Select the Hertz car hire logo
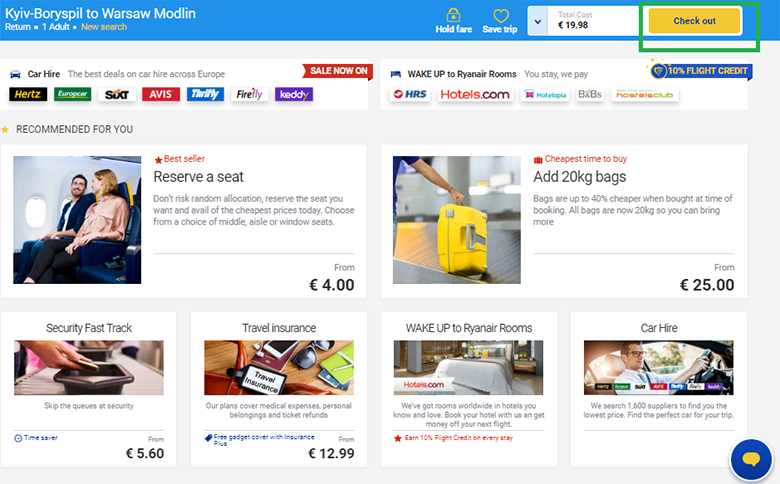780x484 pixels. 28,94
